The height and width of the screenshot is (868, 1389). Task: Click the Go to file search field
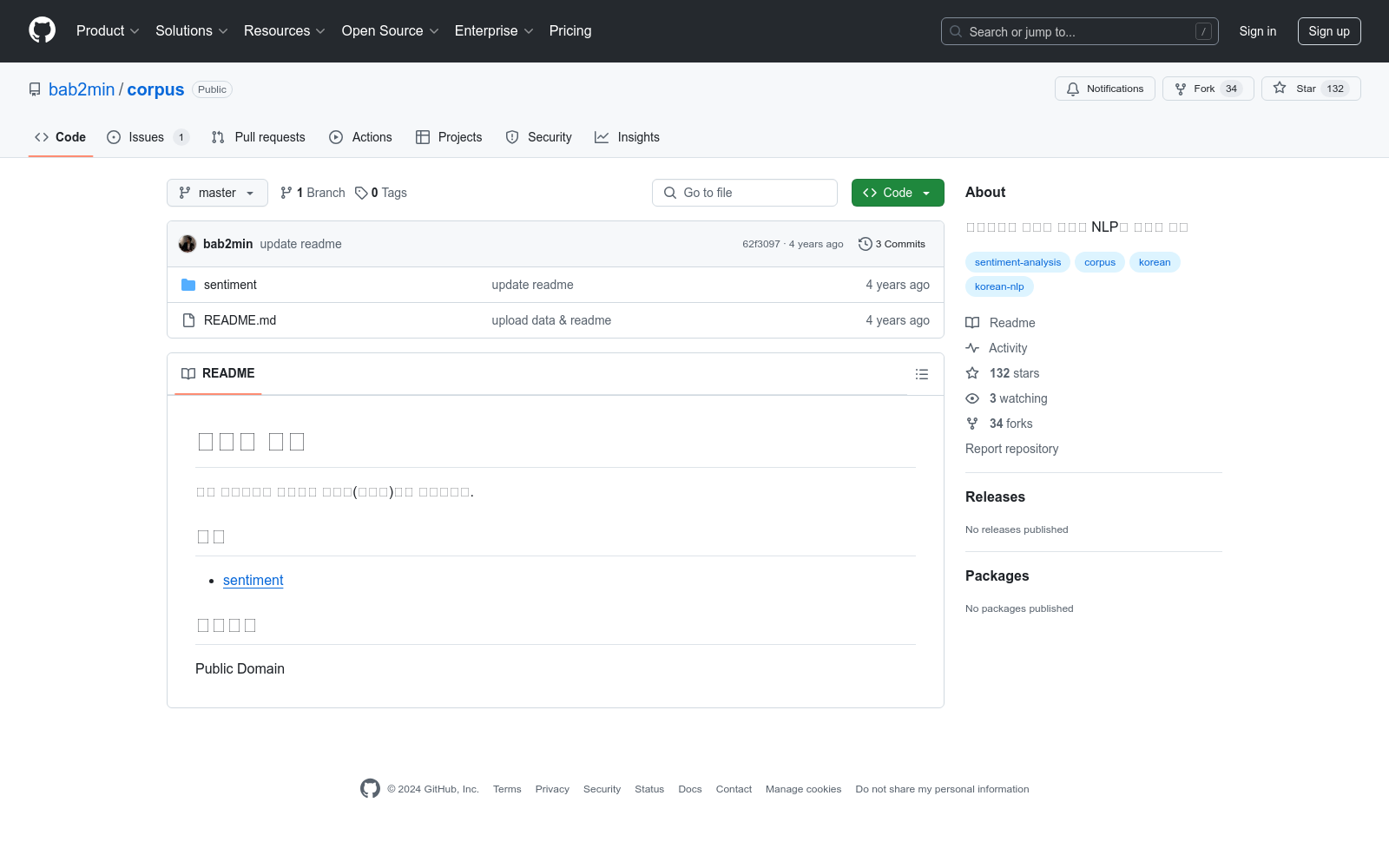(x=745, y=193)
